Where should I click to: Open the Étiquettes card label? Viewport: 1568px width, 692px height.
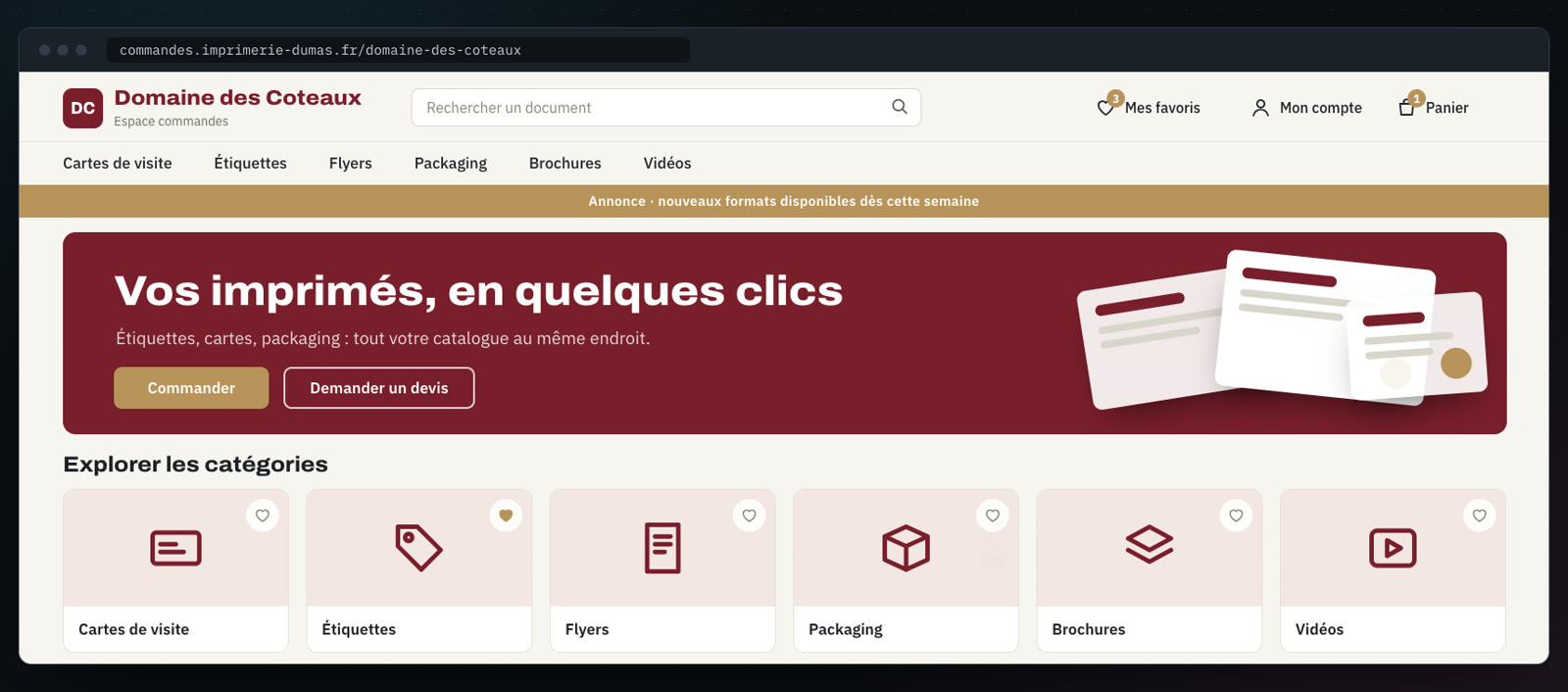(359, 629)
